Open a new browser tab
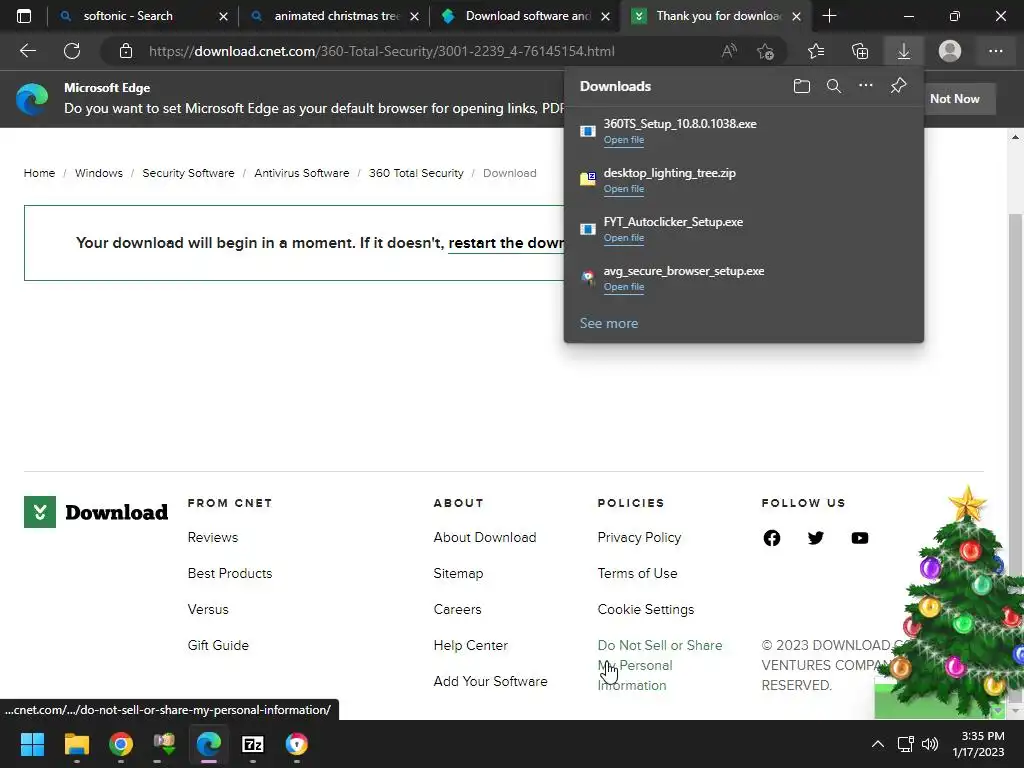This screenshot has width=1024, height=768. pos(829,16)
